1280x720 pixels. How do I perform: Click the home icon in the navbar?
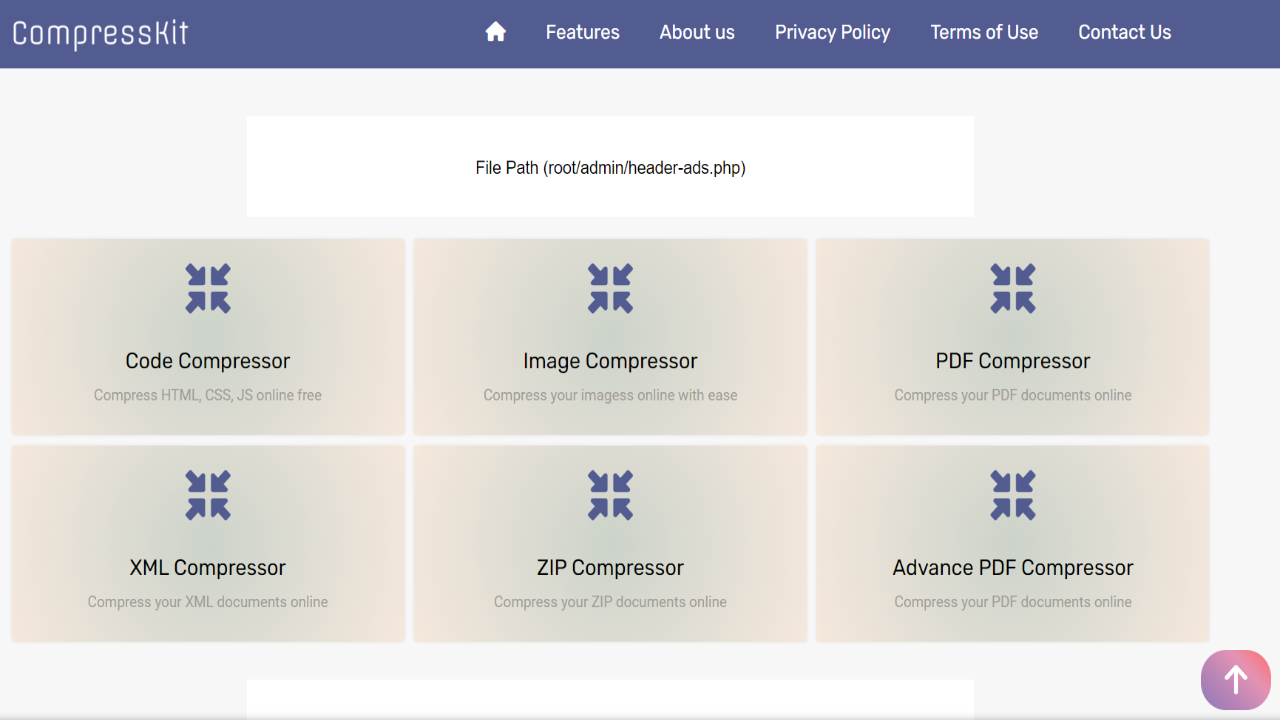click(x=495, y=32)
